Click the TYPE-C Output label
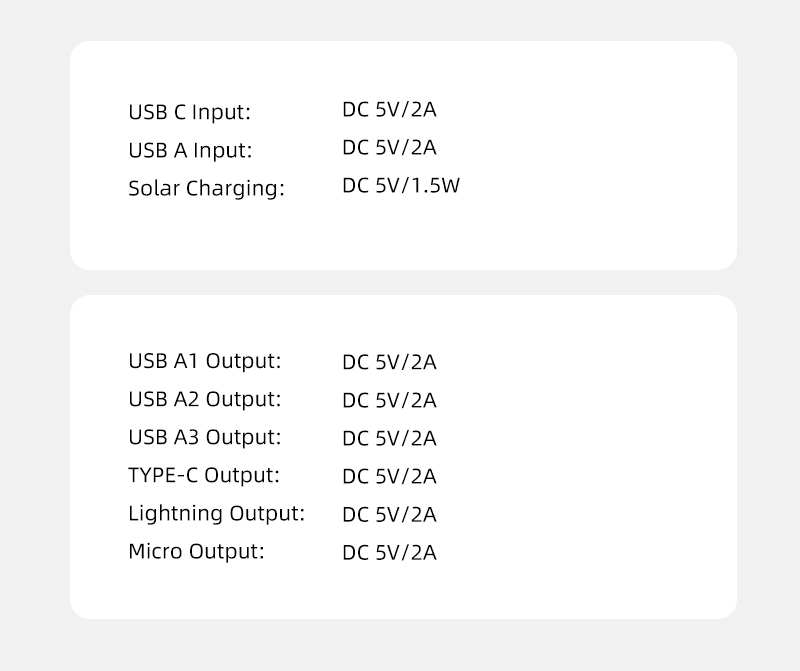 click(203, 475)
